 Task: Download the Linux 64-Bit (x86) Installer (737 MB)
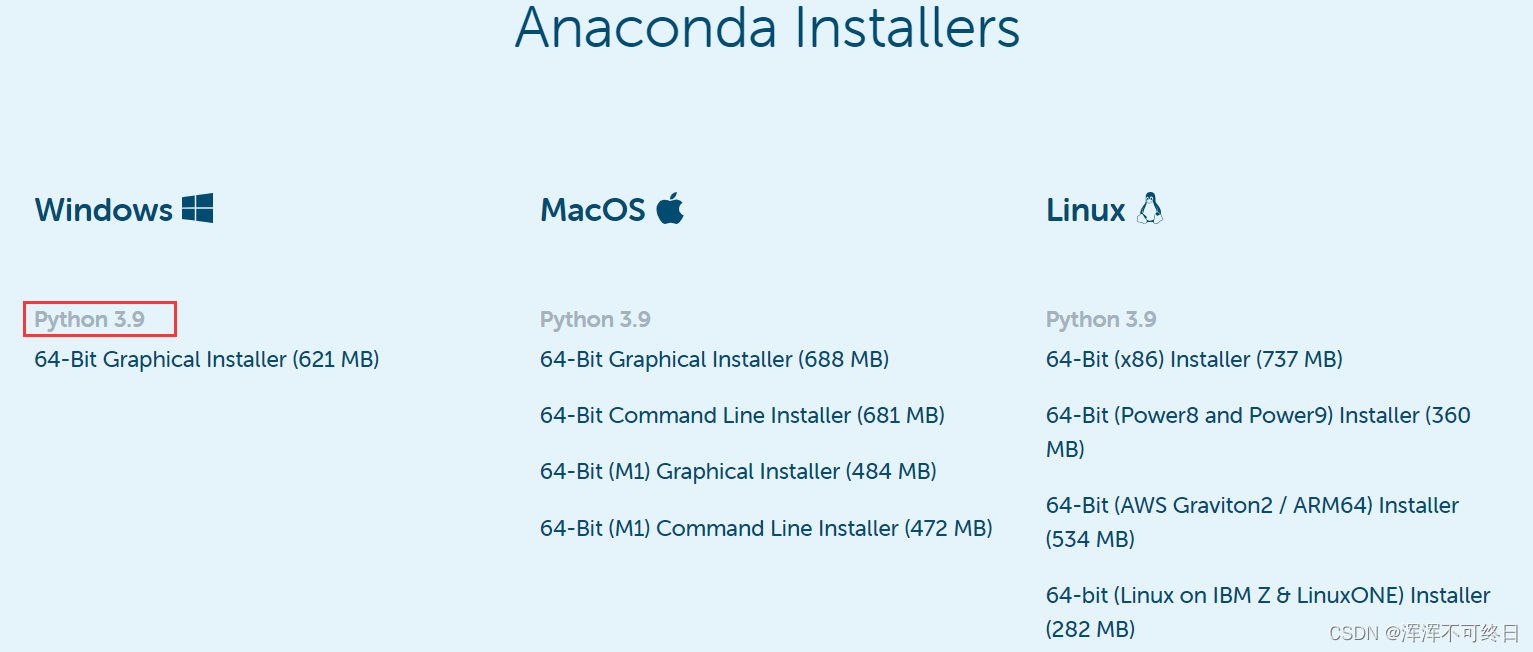[1194, 359]
